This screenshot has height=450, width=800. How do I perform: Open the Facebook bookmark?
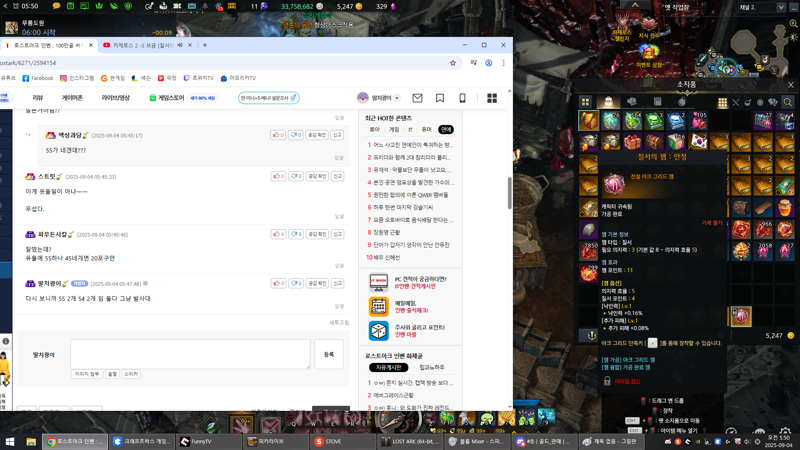38,78
